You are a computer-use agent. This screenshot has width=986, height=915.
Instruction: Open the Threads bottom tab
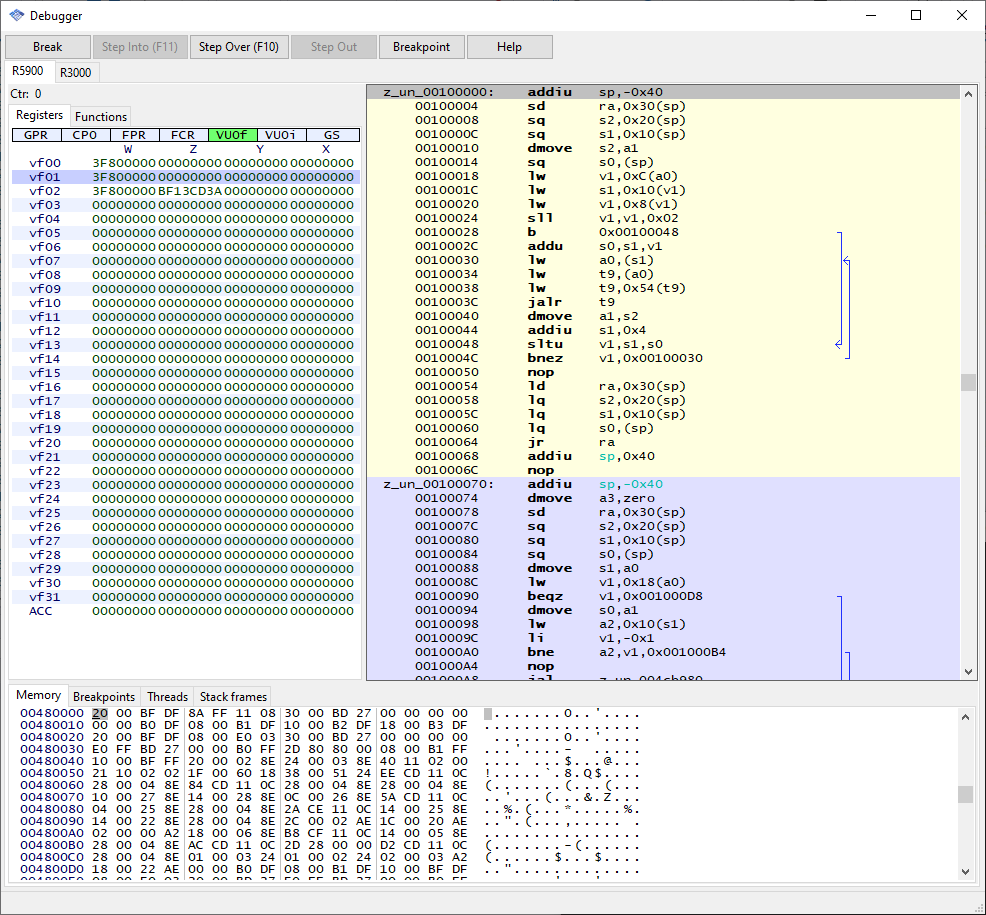tap(167, 697)
